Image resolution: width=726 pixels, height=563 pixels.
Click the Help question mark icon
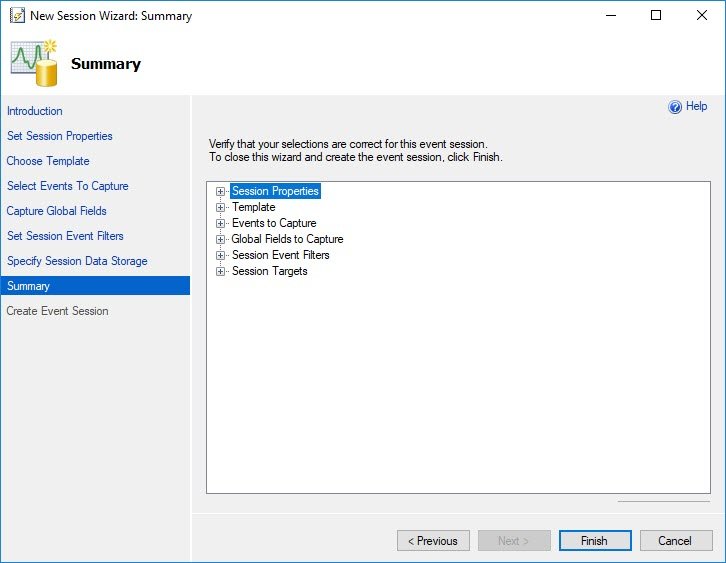[x=675, y=107]
